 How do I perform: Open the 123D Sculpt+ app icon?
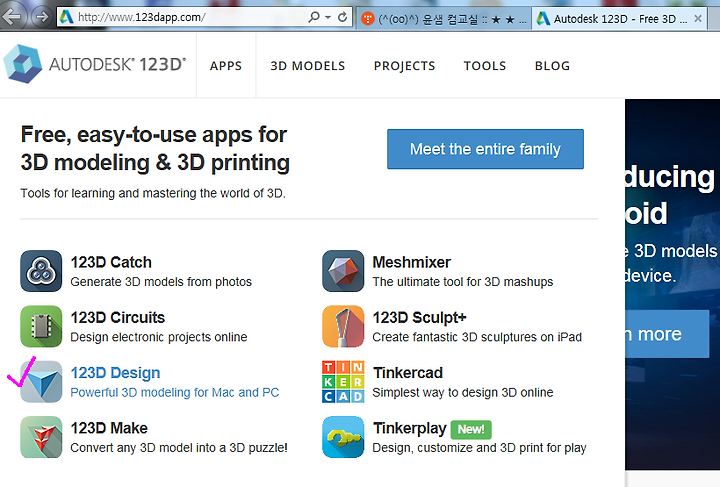click(343, 326)
